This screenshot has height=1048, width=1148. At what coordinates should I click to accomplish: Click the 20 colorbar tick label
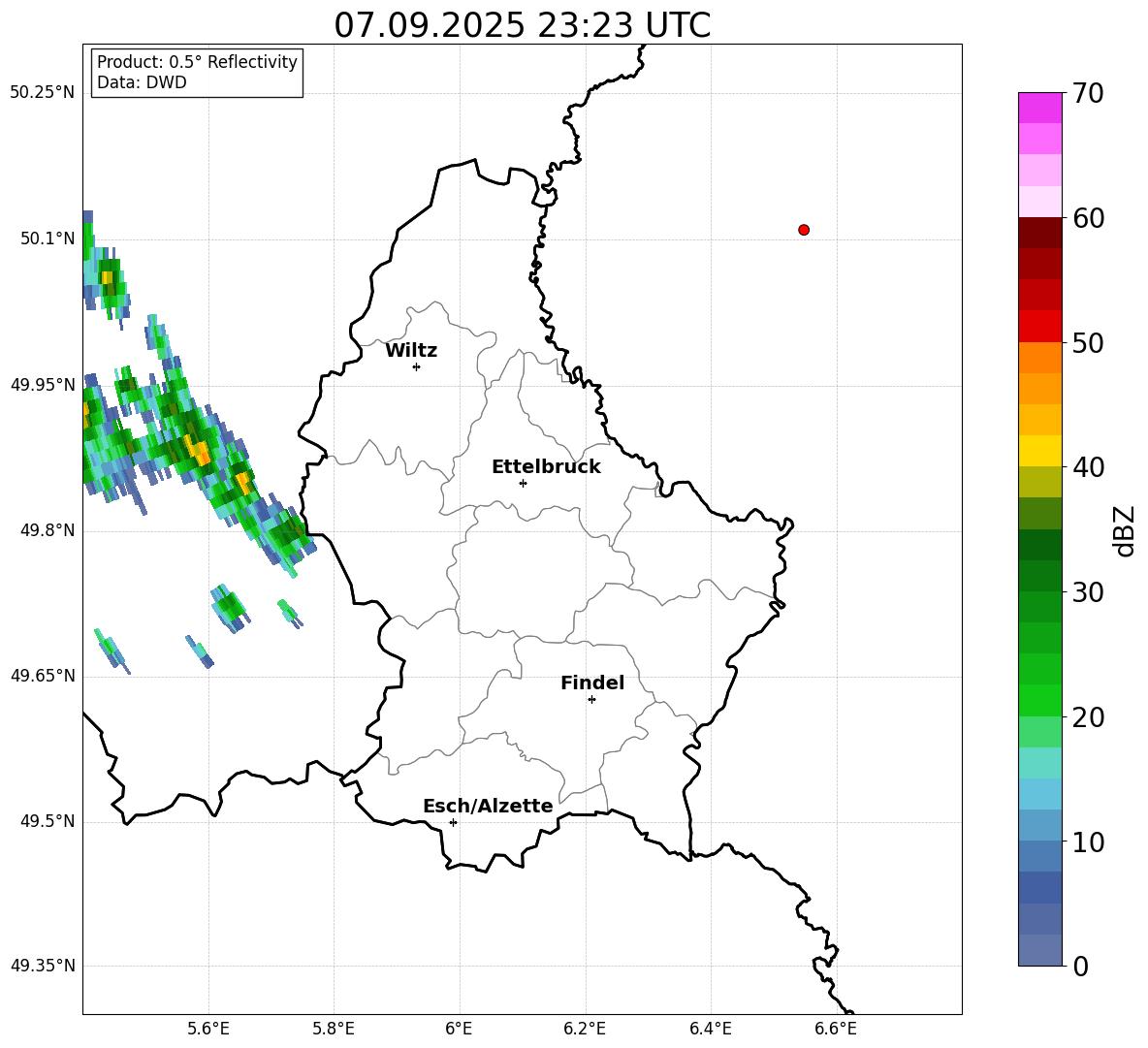pos(1088,717)
